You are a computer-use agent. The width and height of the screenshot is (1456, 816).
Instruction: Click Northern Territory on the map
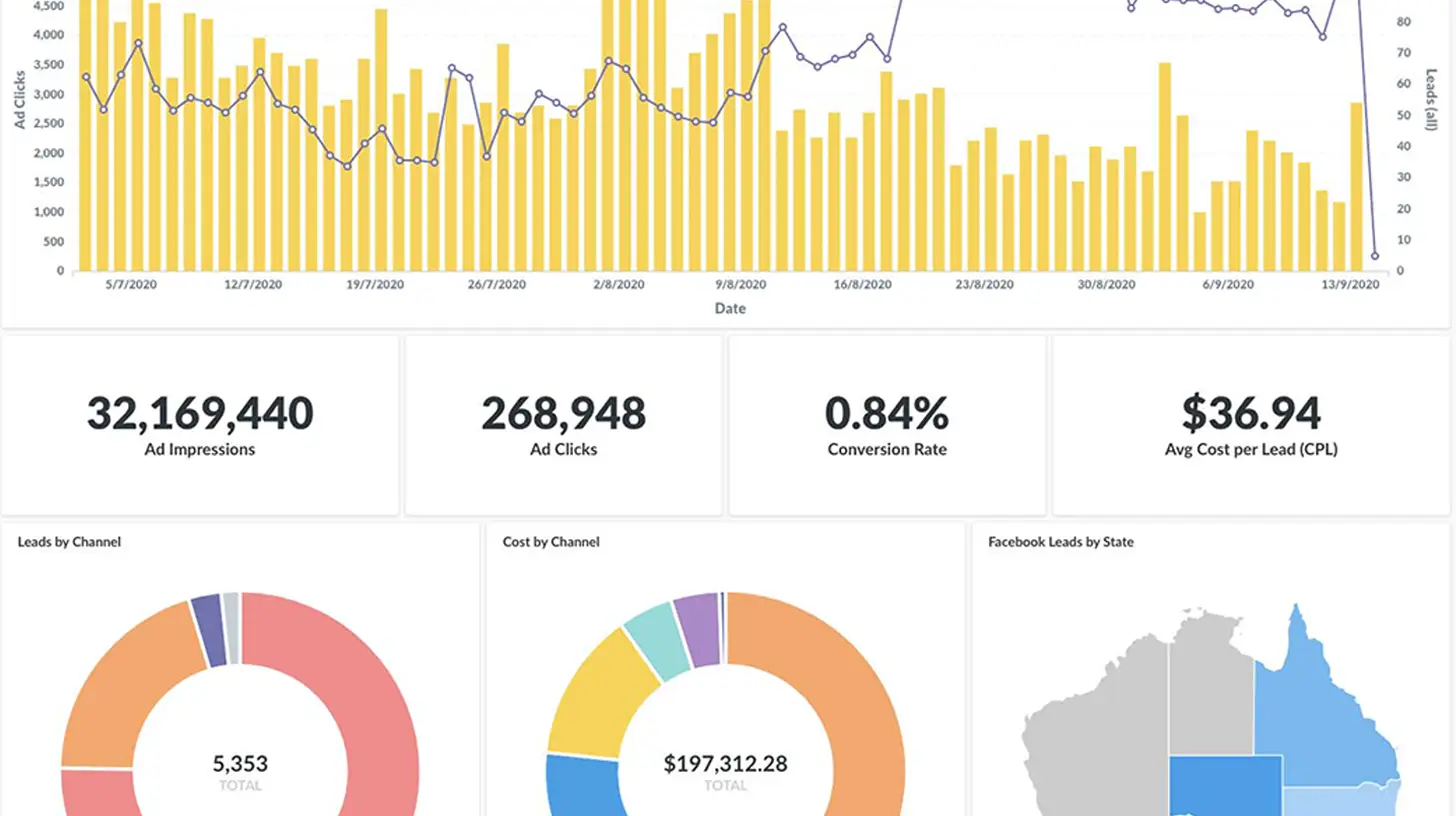(1210, 690)
